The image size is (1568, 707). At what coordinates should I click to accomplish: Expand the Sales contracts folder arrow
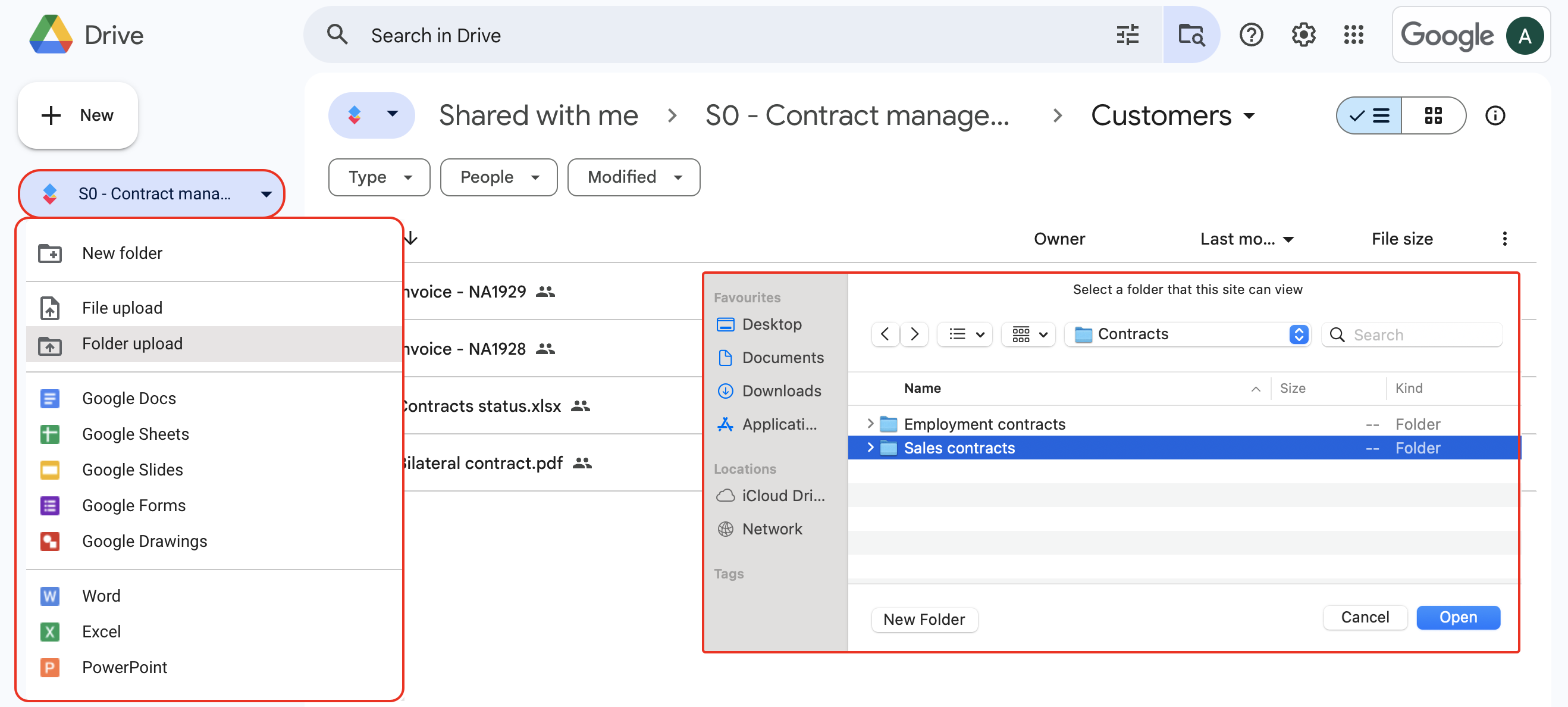(870, 447)
